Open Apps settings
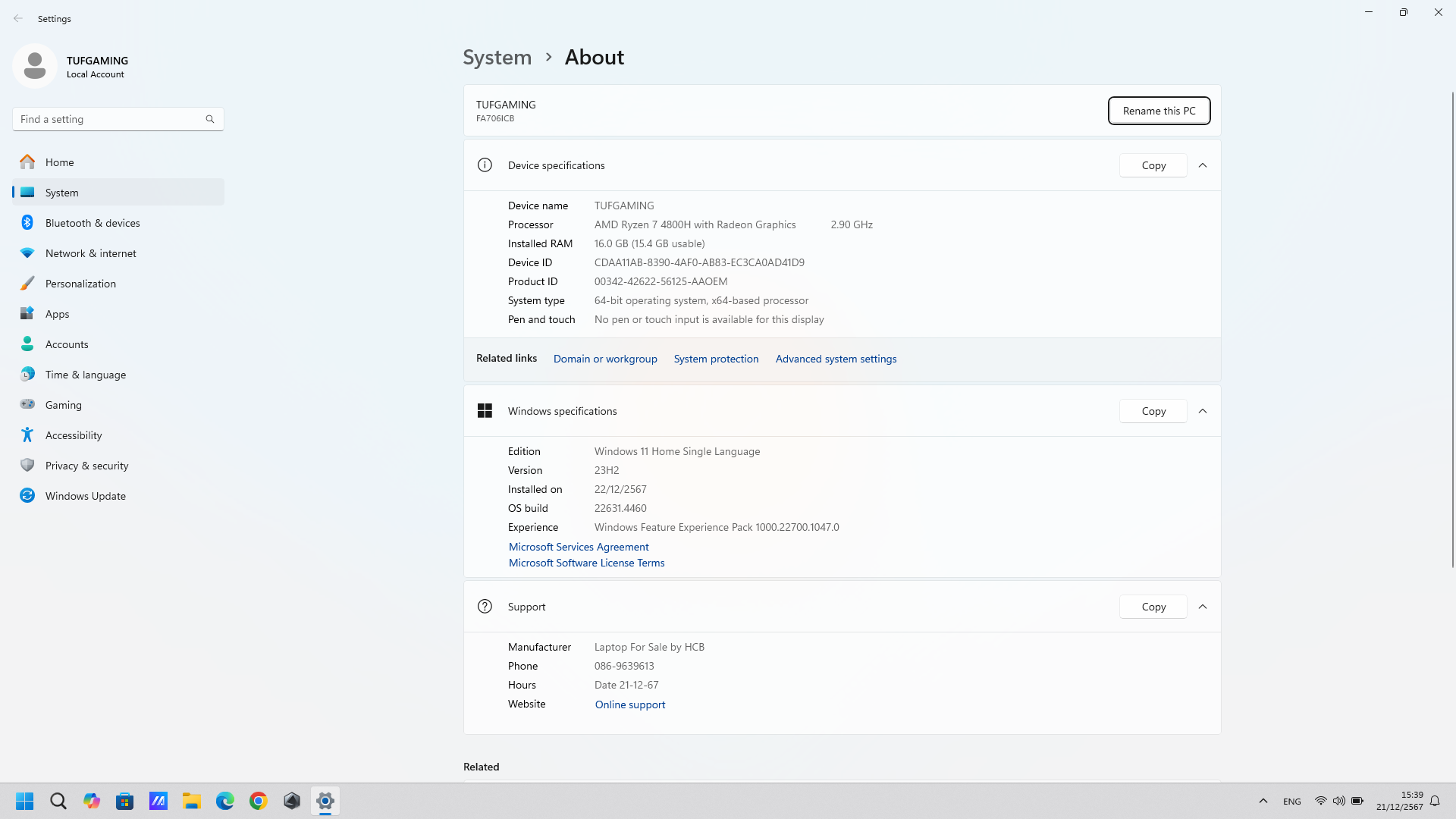The height and width of the screenshot is (819, 1456). pos(118,314)
